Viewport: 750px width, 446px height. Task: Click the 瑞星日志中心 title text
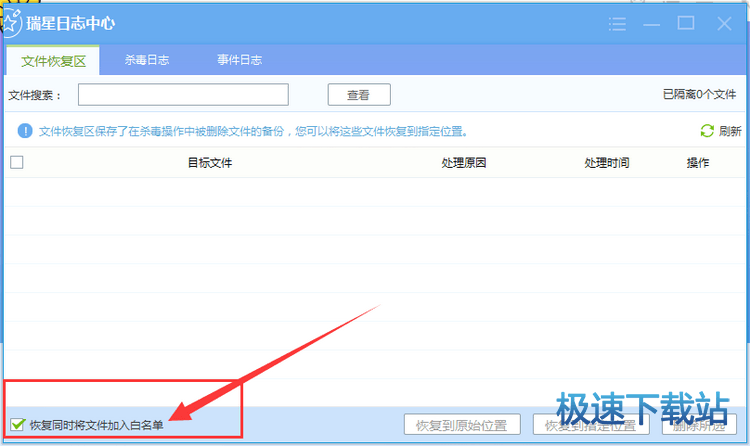click(70, 23)
